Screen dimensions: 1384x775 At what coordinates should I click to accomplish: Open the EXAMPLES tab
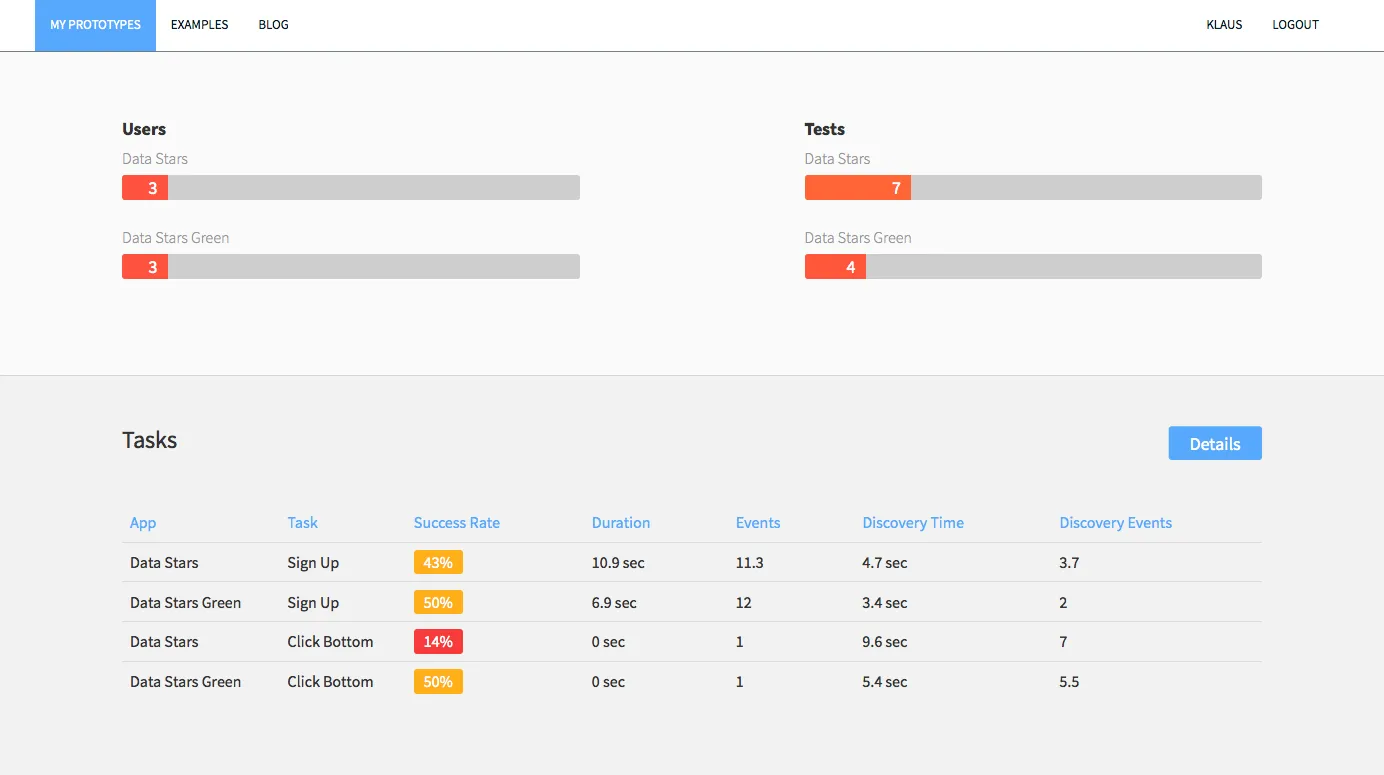coord(199,24)
